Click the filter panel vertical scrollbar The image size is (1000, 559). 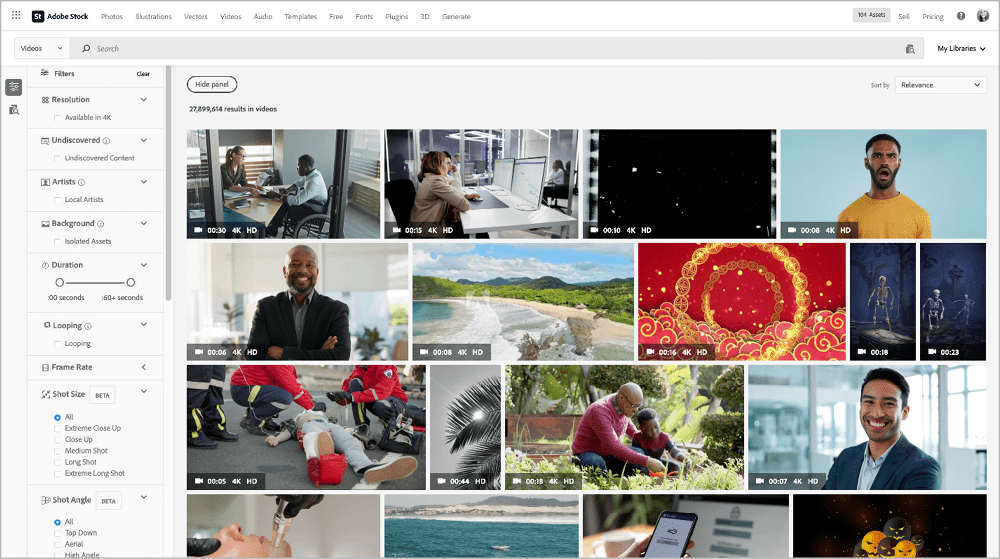168,183
